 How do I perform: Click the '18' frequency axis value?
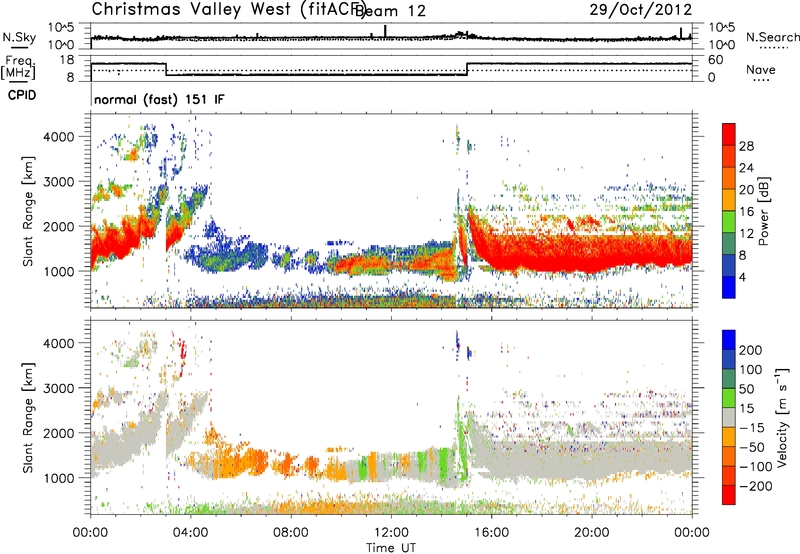(x=67, y=60)
